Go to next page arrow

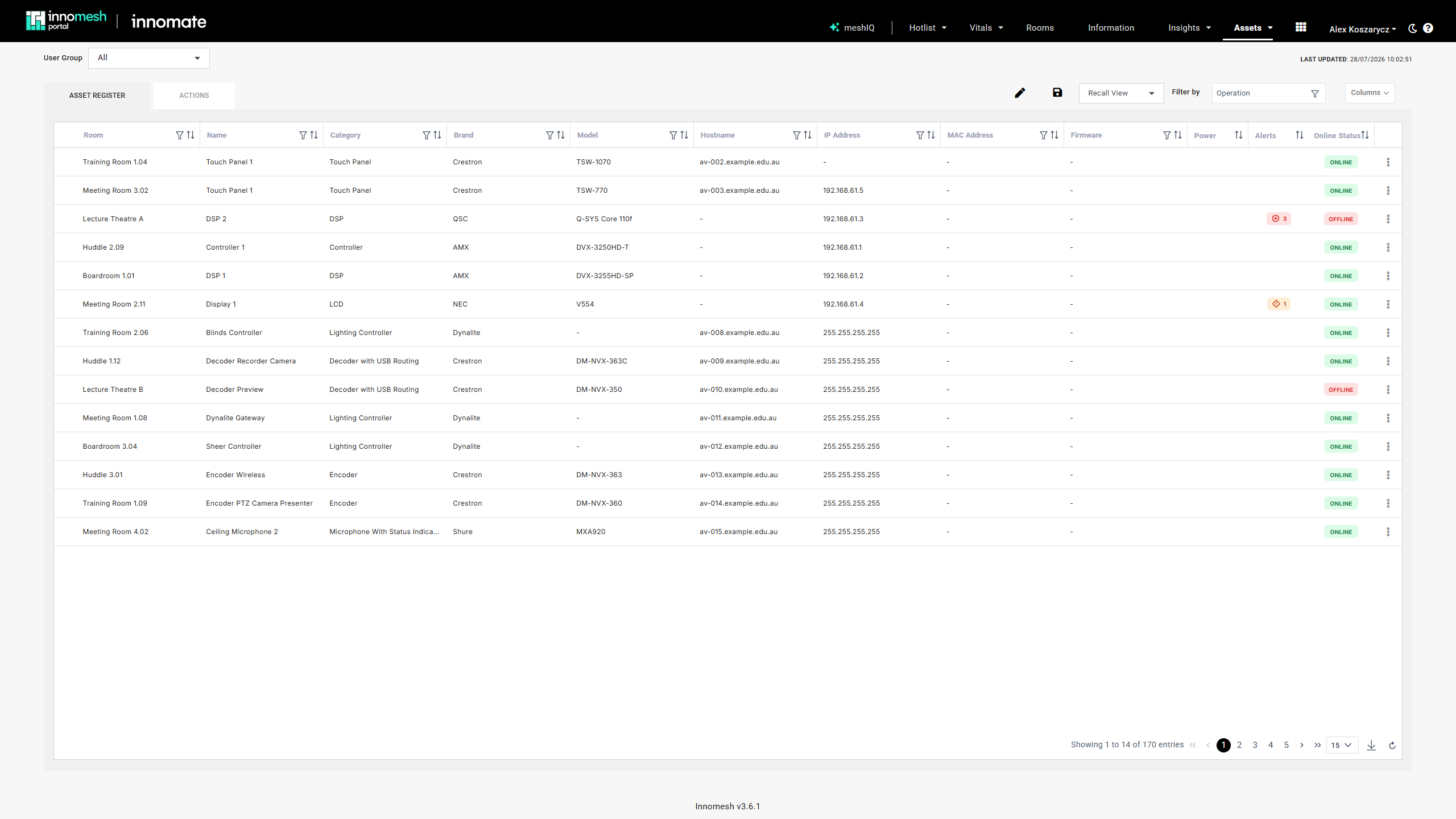coord(1302,745)
